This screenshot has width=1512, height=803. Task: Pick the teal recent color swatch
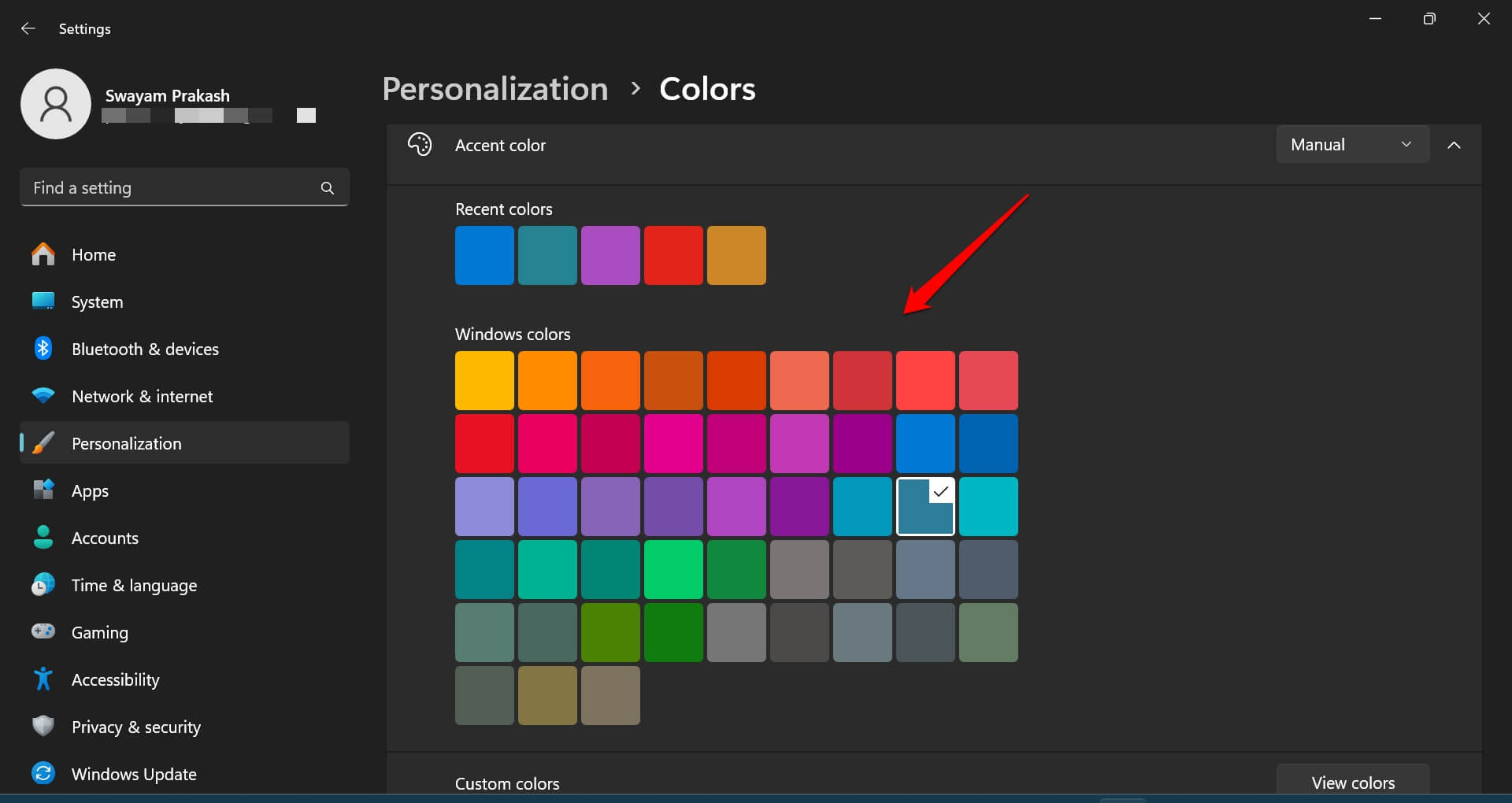point(547,255)
